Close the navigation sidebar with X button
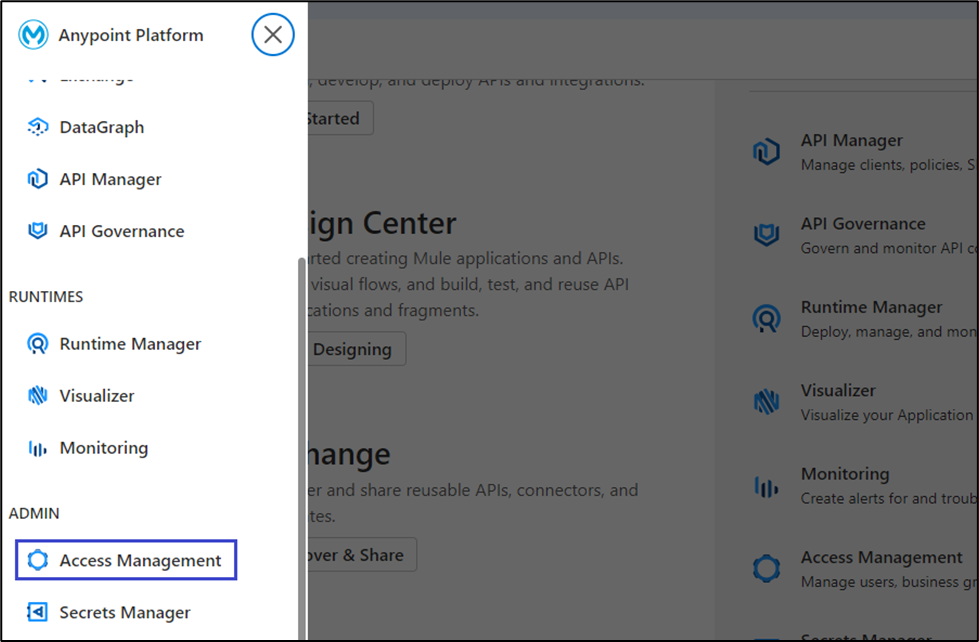 tap(273, 35)
